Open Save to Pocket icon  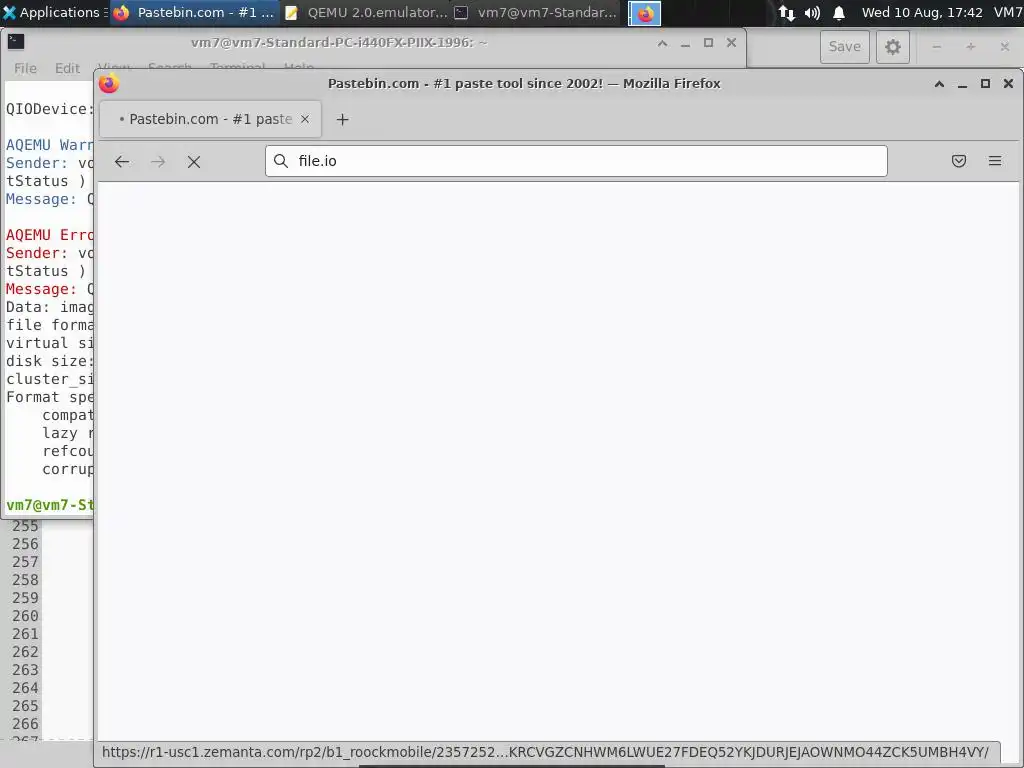[x=959, y=161]
